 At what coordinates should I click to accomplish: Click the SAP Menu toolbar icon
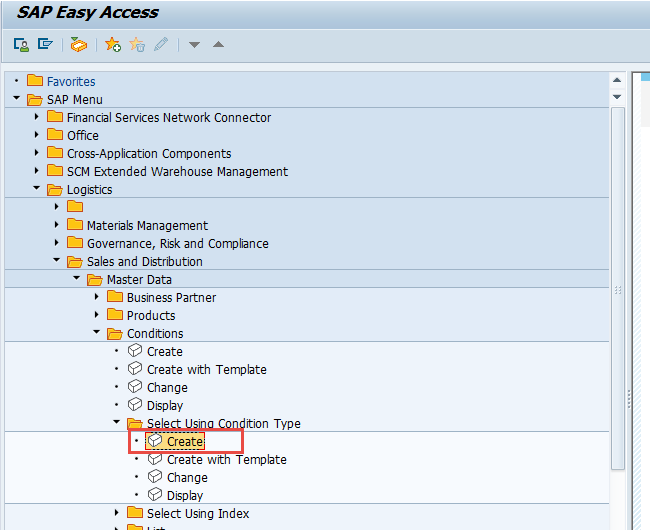point(45,44)
